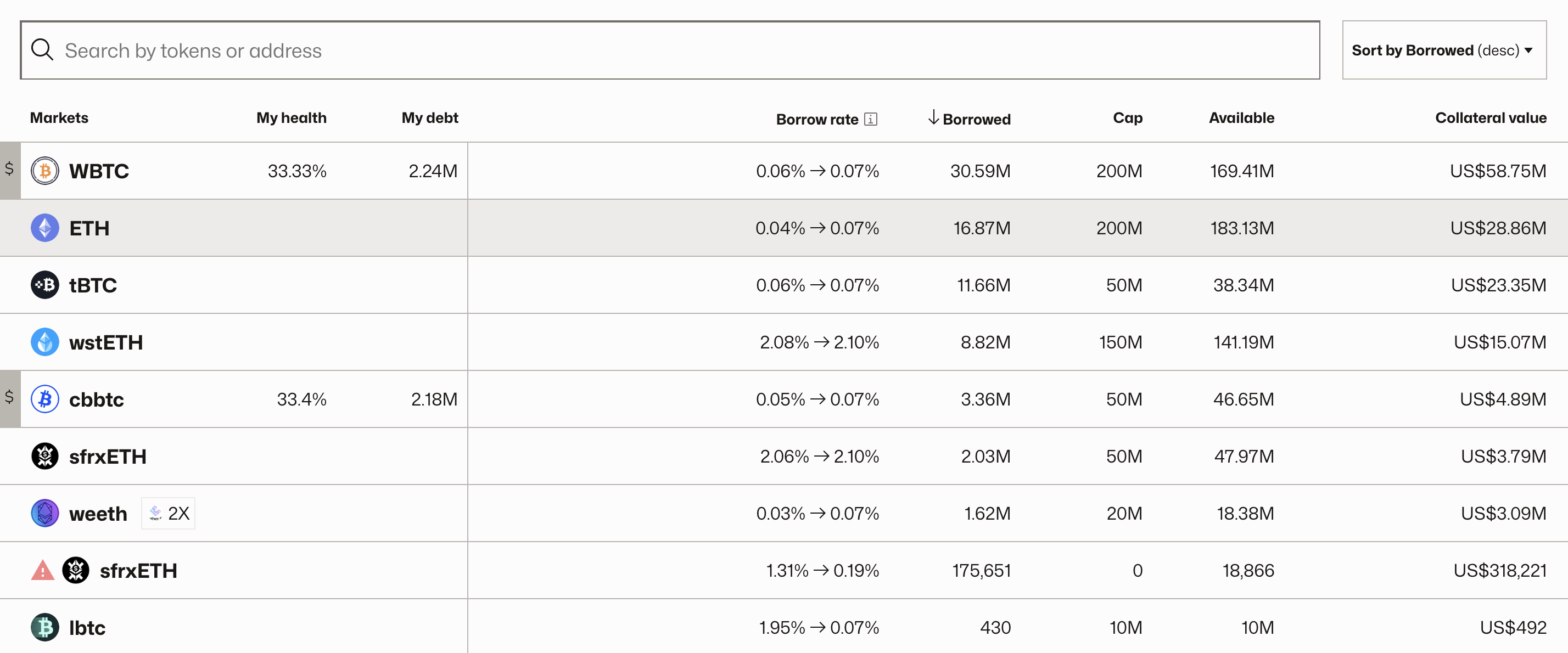The width and height of the screenshot is (1568, 653).
Task: Click the weeth 2X boost badge
Action: click(x=169, y=514)
